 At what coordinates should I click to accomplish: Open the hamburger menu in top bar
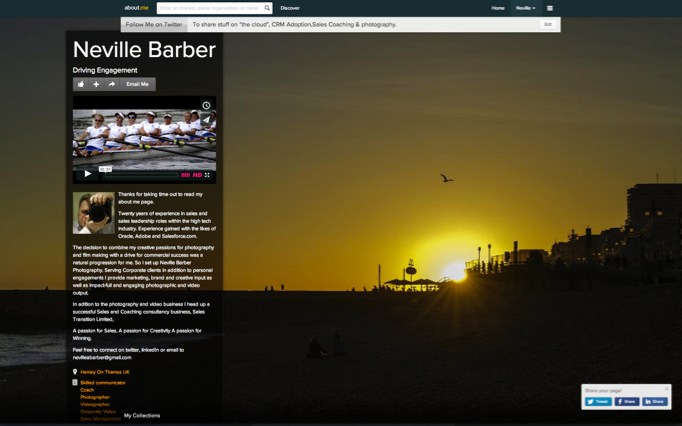pos(549,8)
